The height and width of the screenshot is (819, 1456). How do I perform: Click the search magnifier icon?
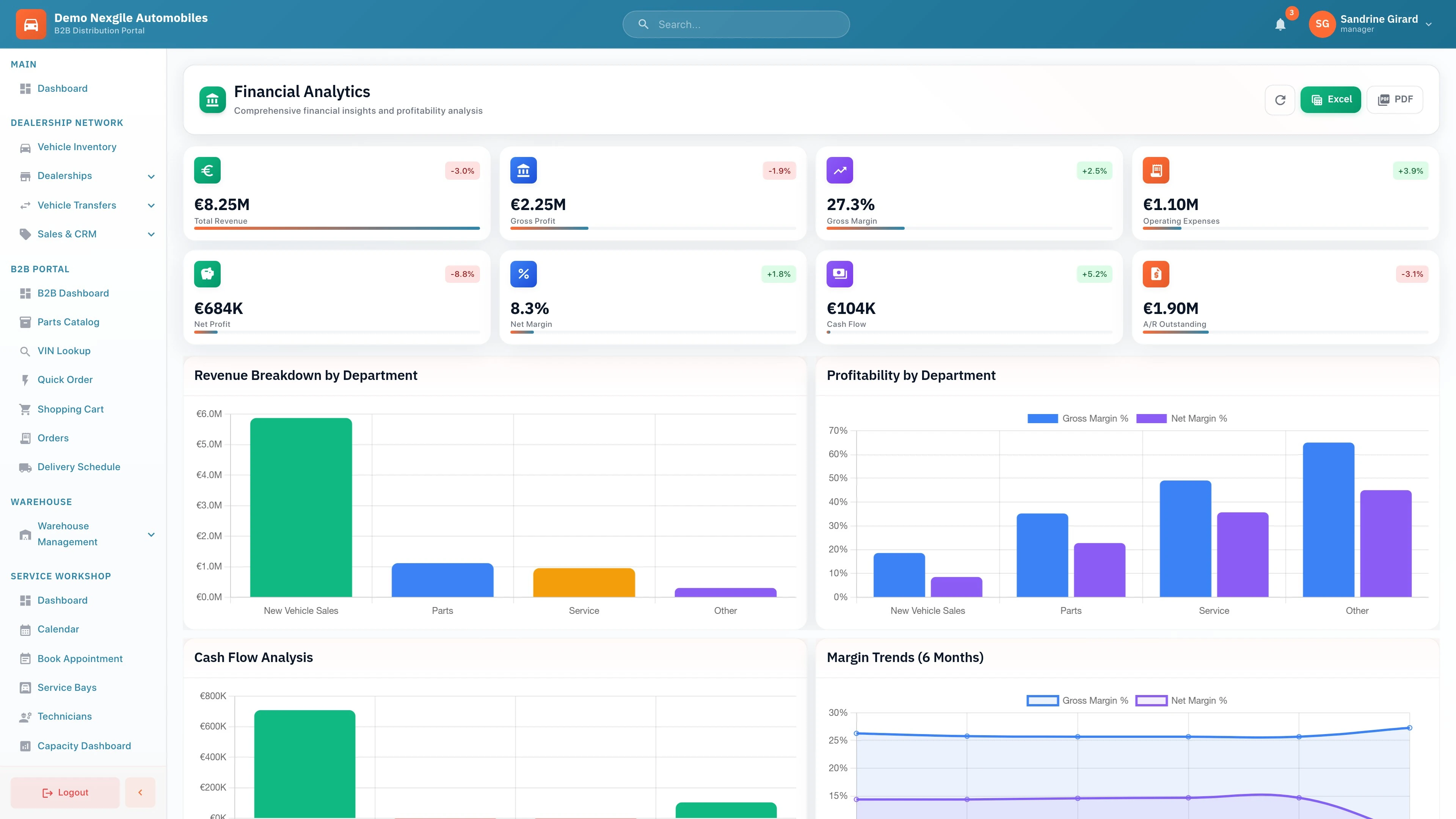(643, 24)
